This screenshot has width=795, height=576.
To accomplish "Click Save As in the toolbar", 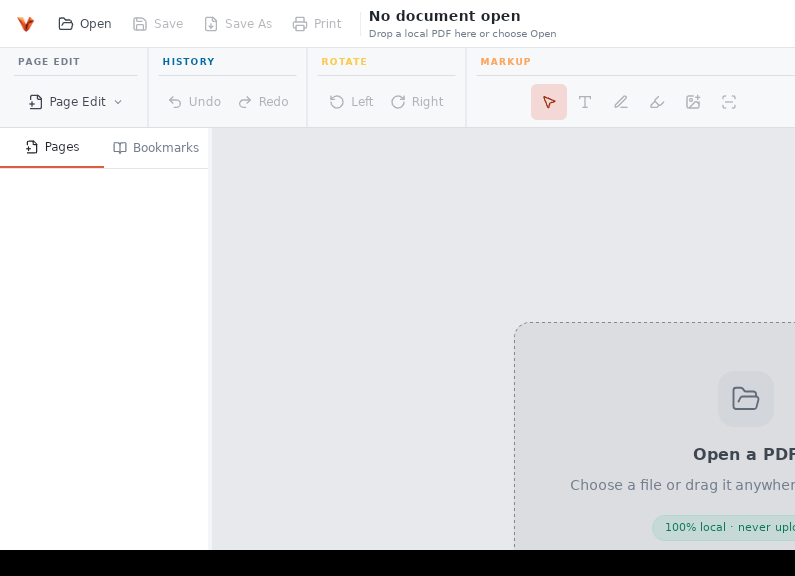I will (238, 24).
